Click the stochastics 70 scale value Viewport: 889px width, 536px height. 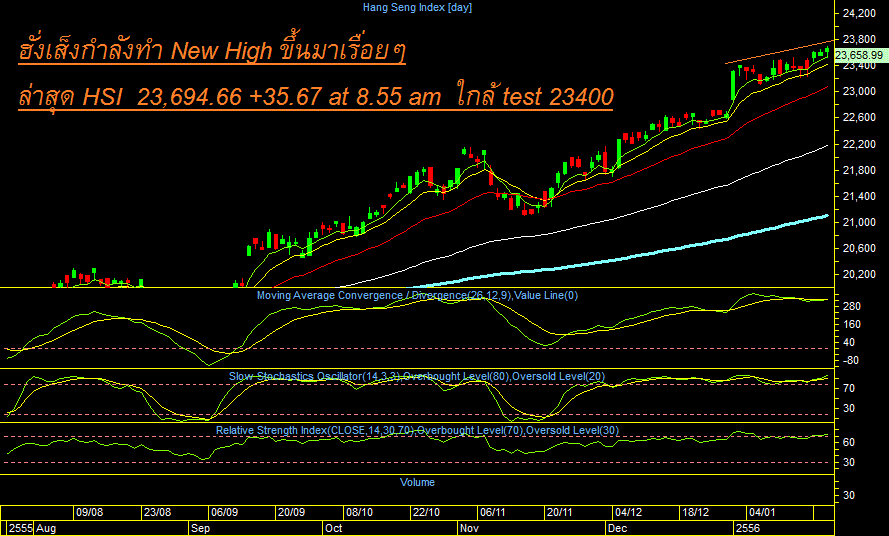click(849, 389)
